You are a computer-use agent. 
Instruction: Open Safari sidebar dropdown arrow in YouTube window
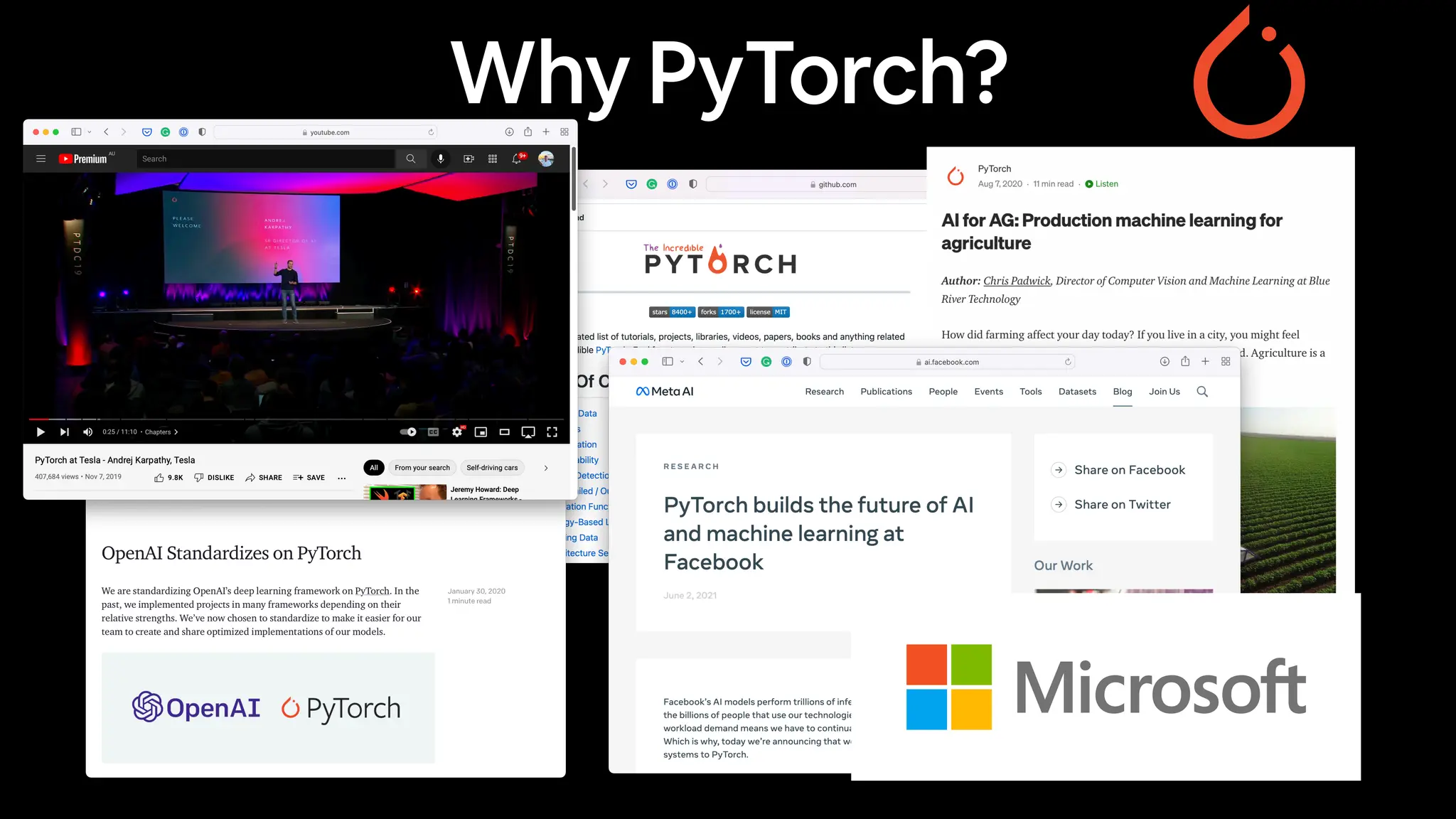pos(90,132)
